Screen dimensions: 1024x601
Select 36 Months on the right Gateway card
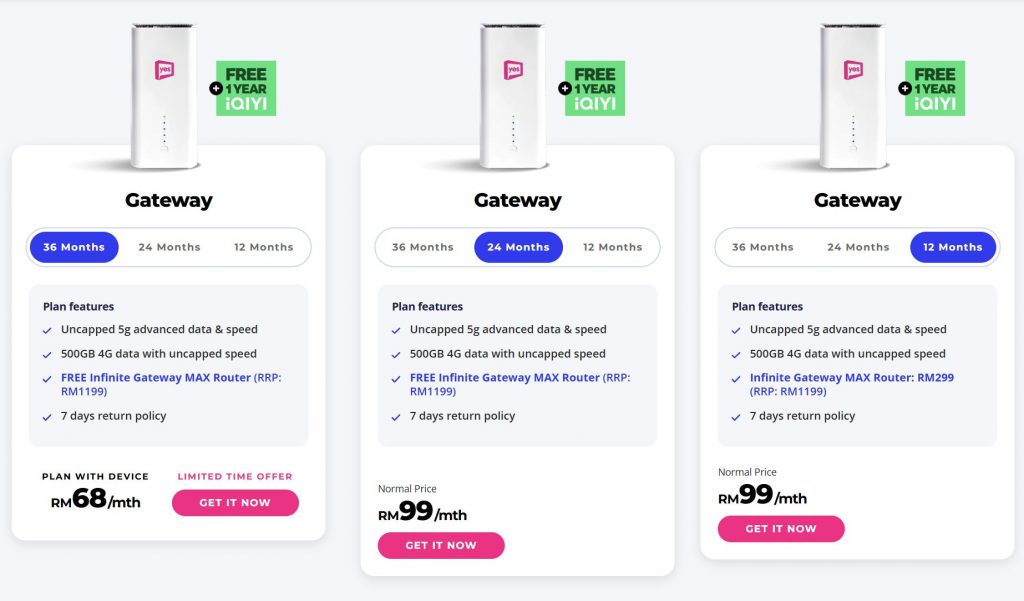762,247
